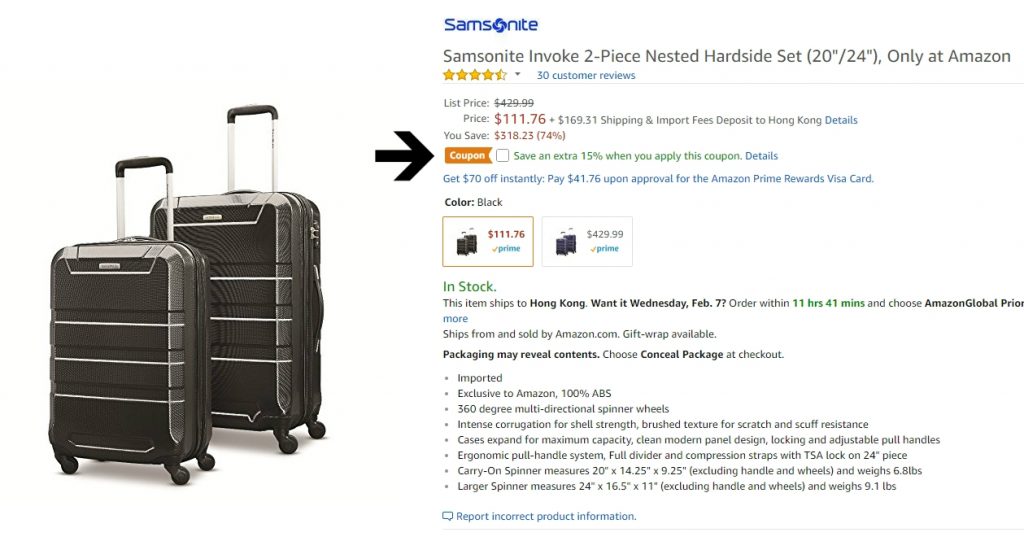
Task: Open the 30 customer reviews link
Action: pyautogui.click(x=585, y=76)
